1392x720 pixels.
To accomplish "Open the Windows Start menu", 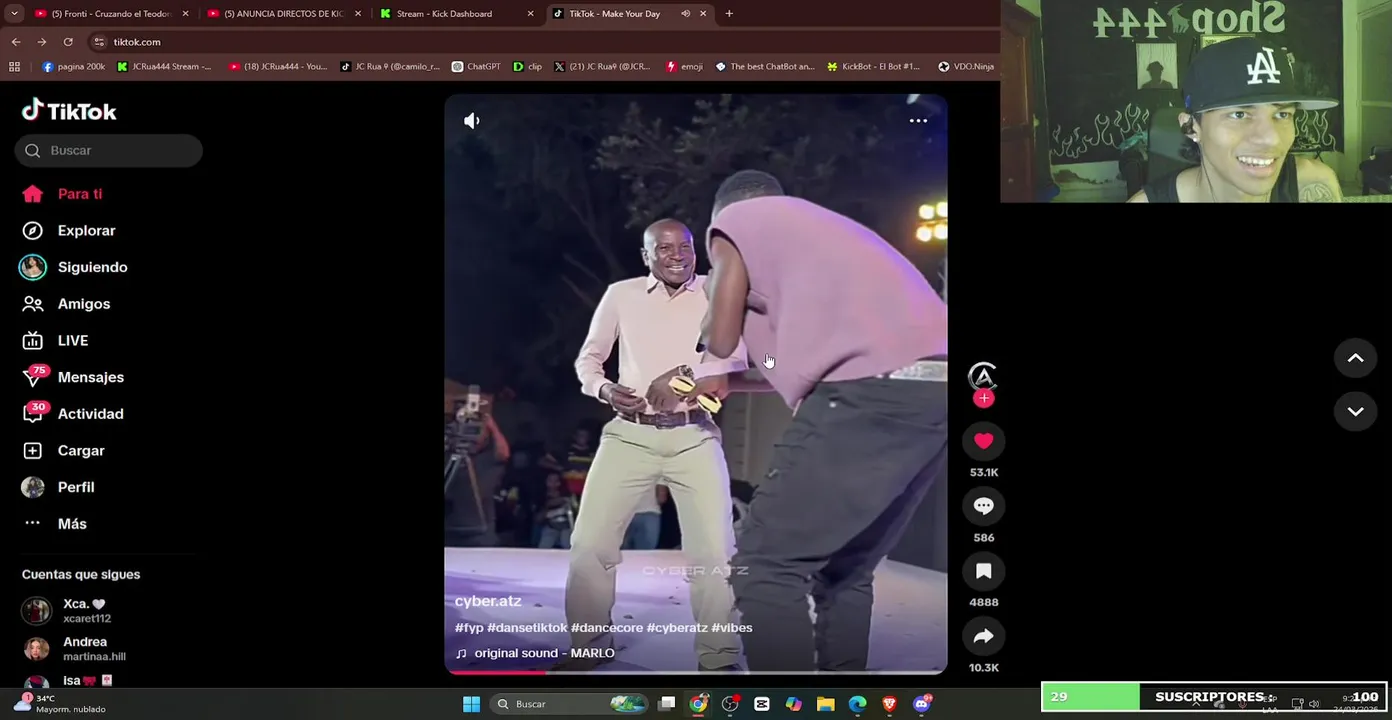I will [x=471, y=704].
